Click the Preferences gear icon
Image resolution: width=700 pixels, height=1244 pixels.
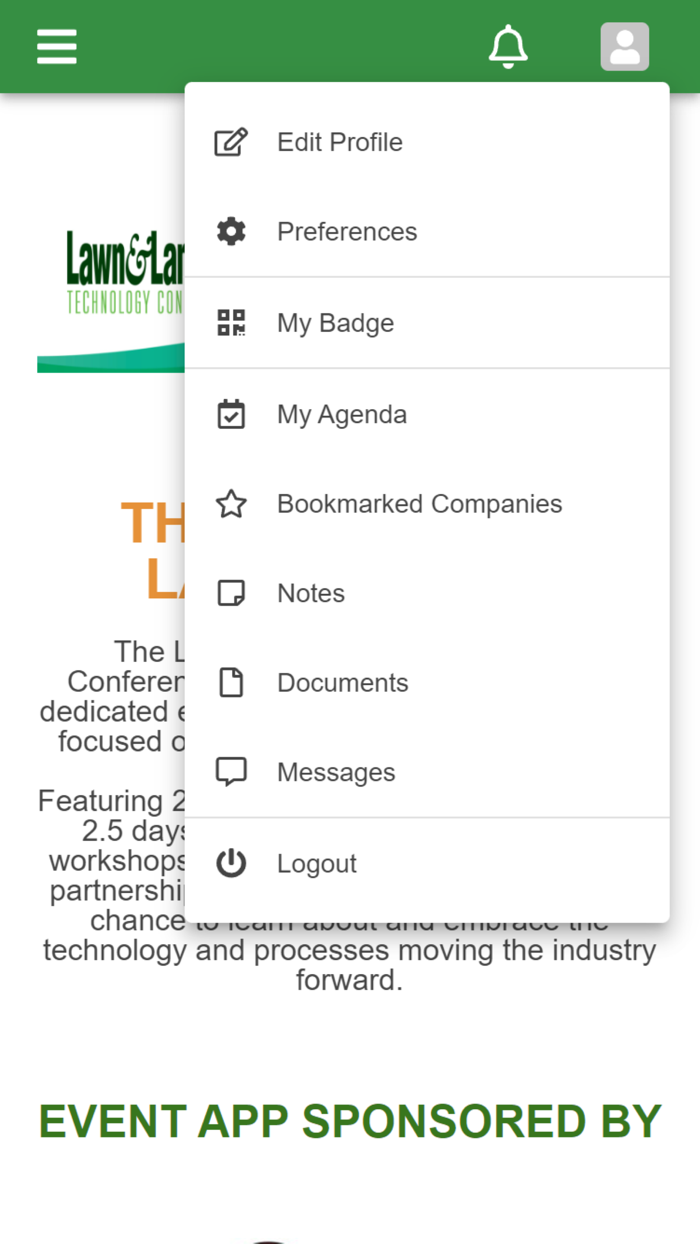click(231, 232)
